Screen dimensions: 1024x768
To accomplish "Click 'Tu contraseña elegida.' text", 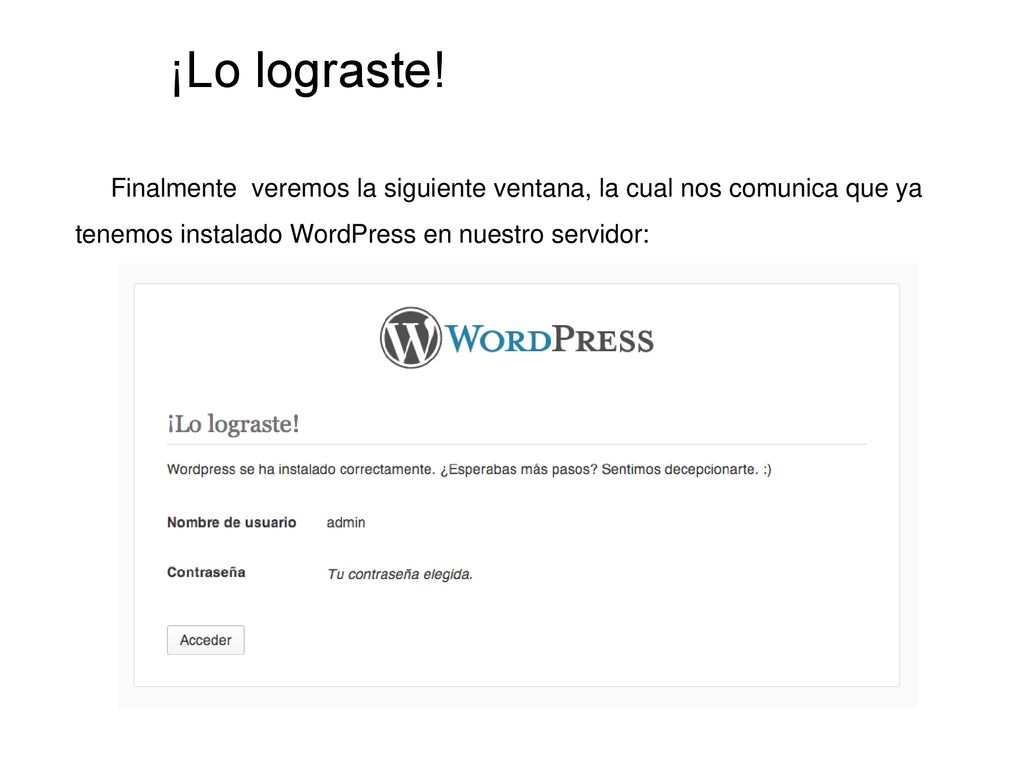I will (400, 574).
